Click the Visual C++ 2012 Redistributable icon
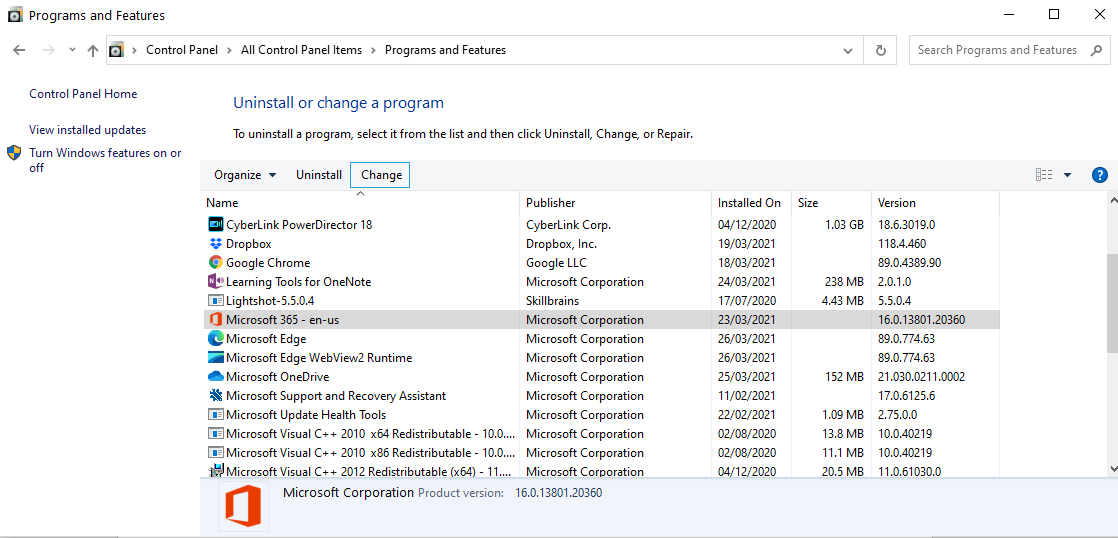Image resolution: width=1118 pixels, height=538 pixels. tap(215, 470)
